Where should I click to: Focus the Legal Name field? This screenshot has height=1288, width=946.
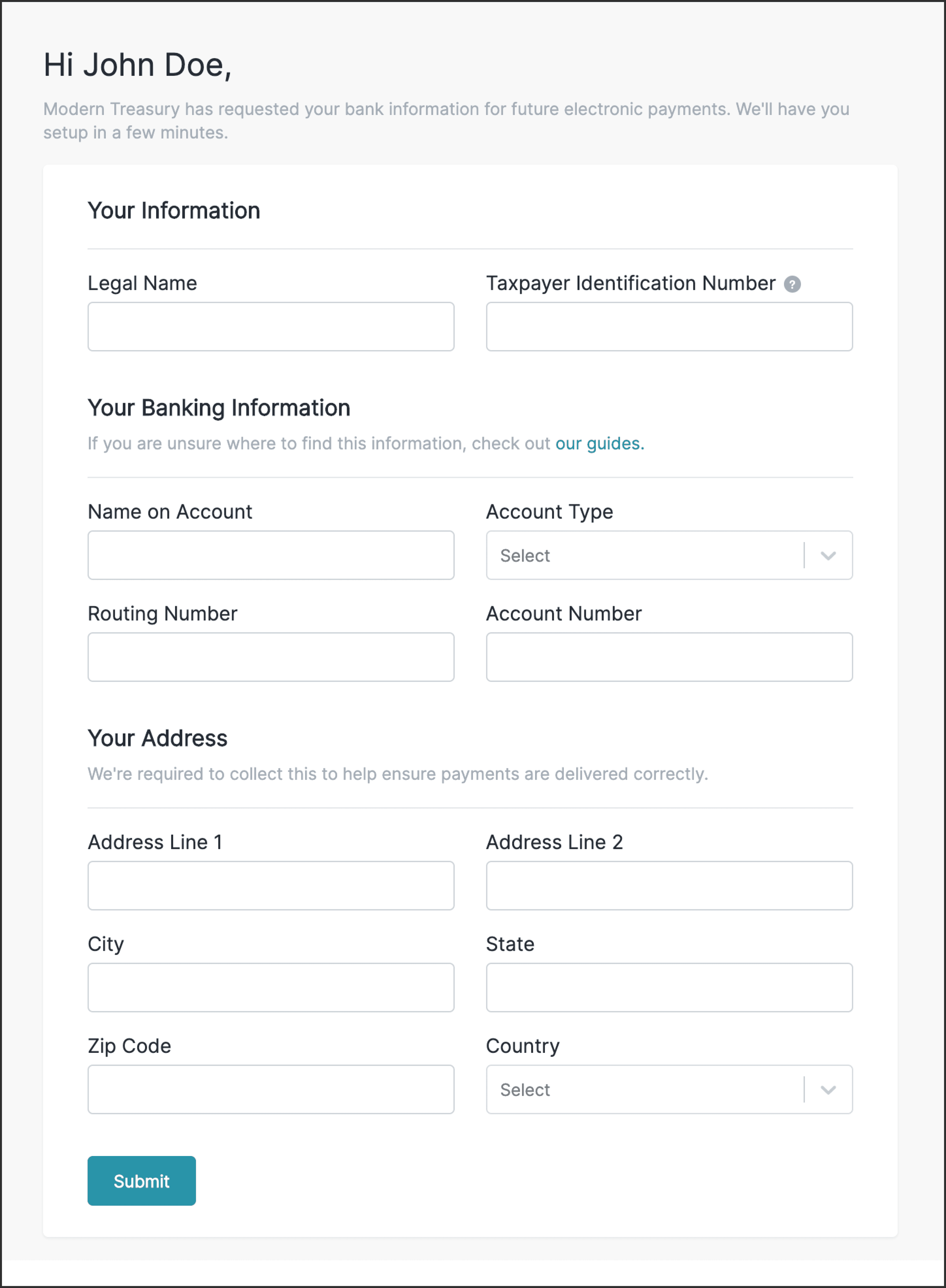(271, 327)
